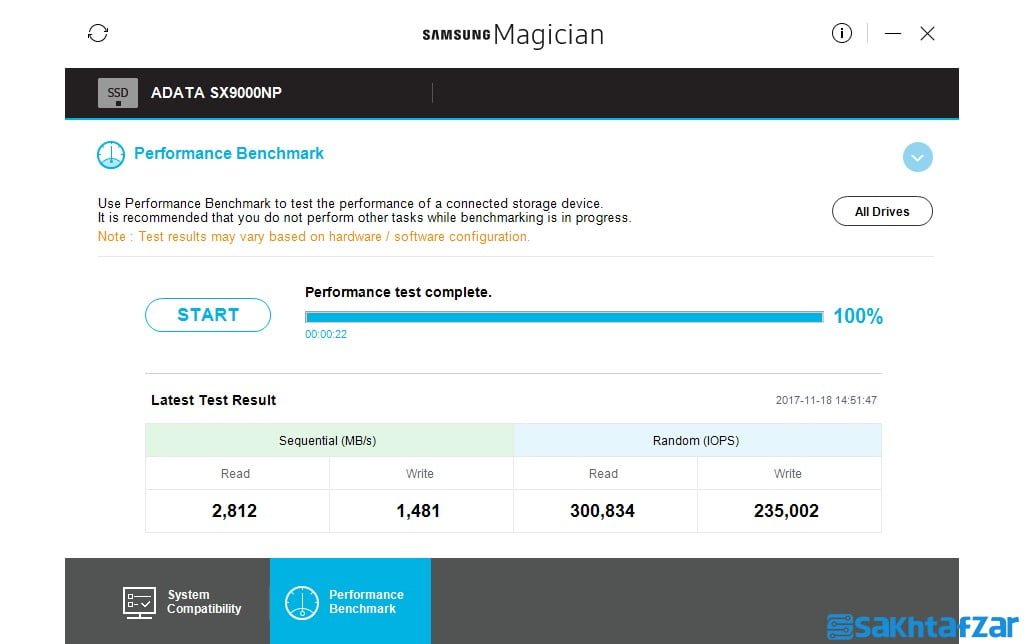Minimize the Samsung Magician window
The width and height of the screenshot is (1024, 644).
tap(893, 34)
